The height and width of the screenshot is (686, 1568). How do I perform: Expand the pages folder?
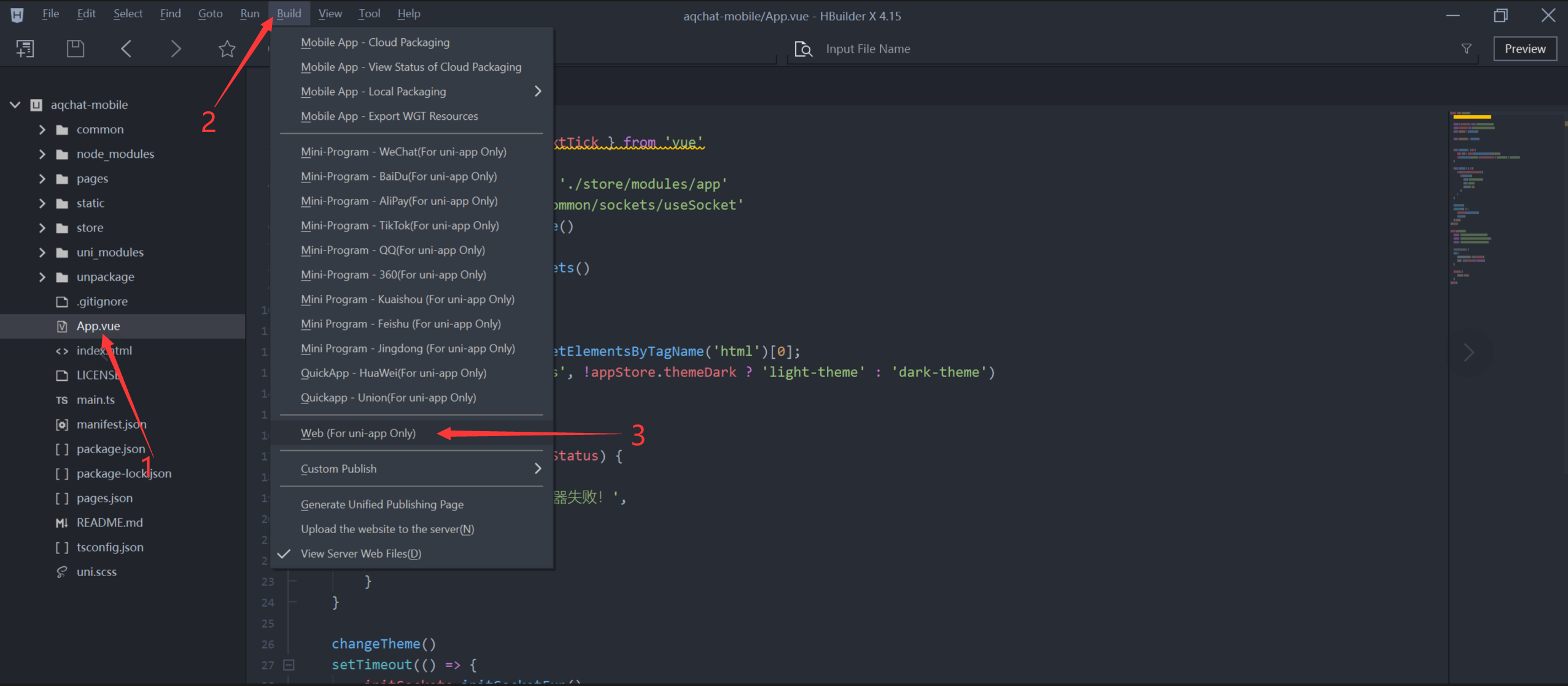(42, 179)
